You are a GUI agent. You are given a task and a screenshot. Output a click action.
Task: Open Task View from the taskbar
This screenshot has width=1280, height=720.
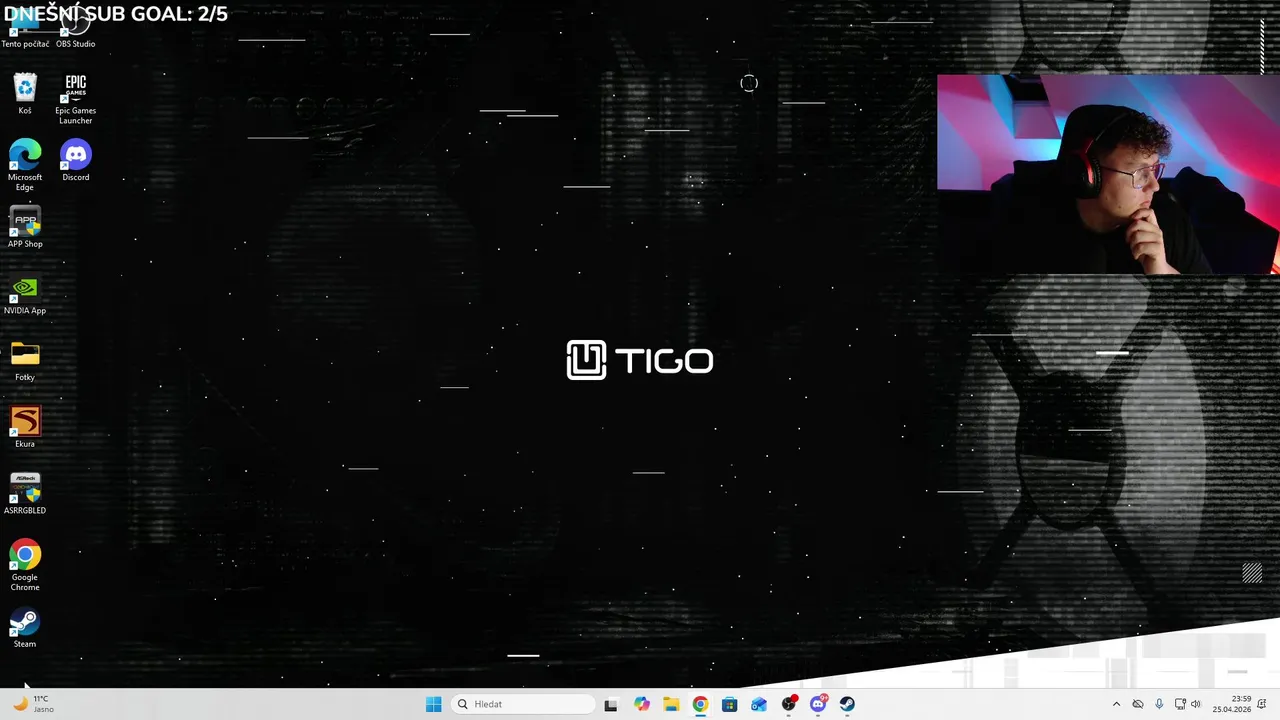pyautogui.click(x=611, y=704)
